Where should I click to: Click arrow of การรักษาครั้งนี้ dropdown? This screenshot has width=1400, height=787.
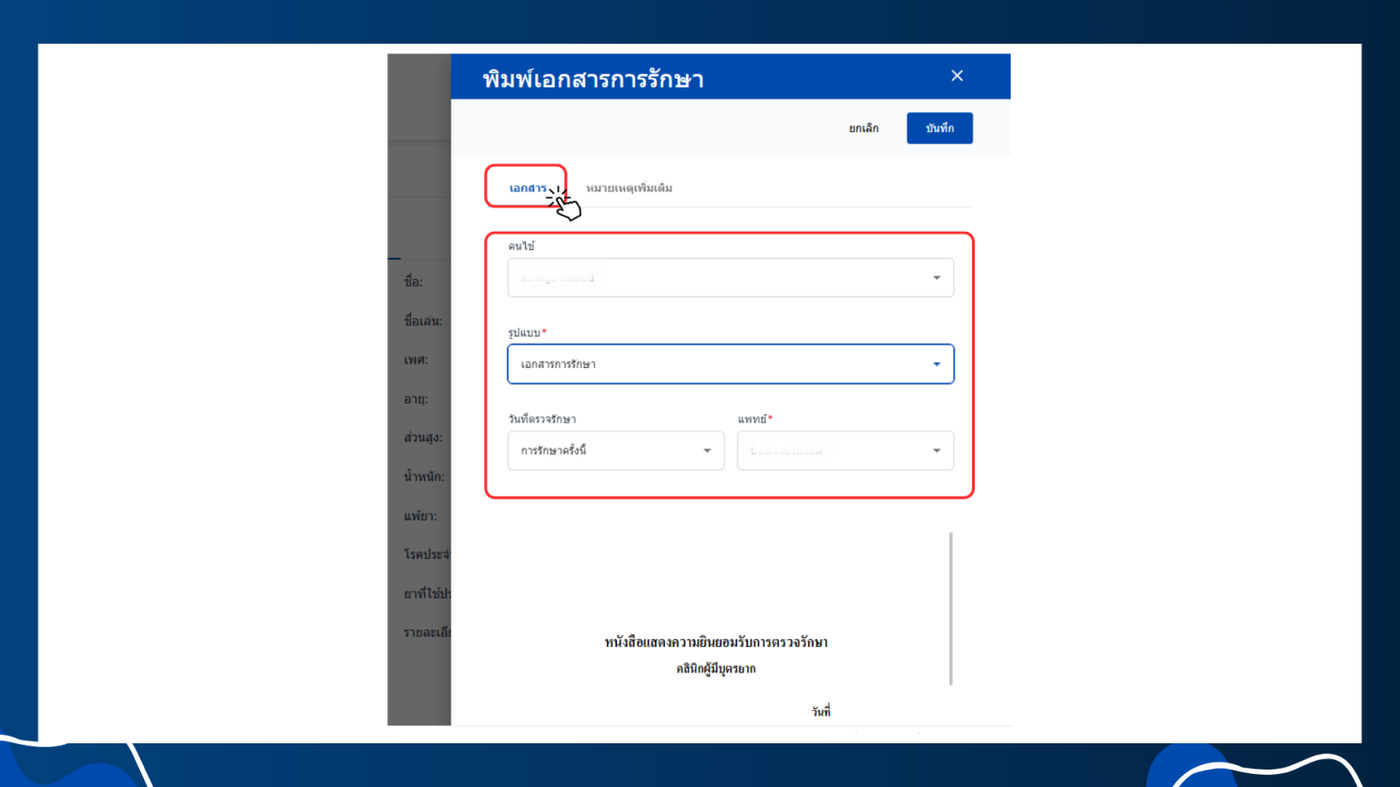point(707,451)
